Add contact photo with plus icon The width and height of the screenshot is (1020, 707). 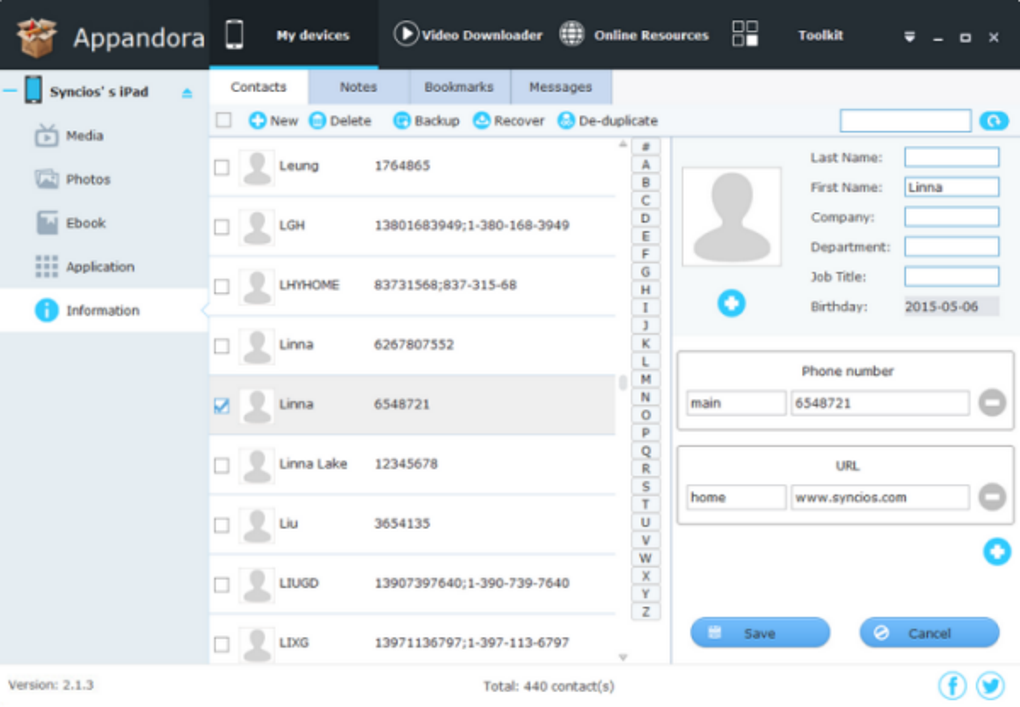(x=731, y=303)
